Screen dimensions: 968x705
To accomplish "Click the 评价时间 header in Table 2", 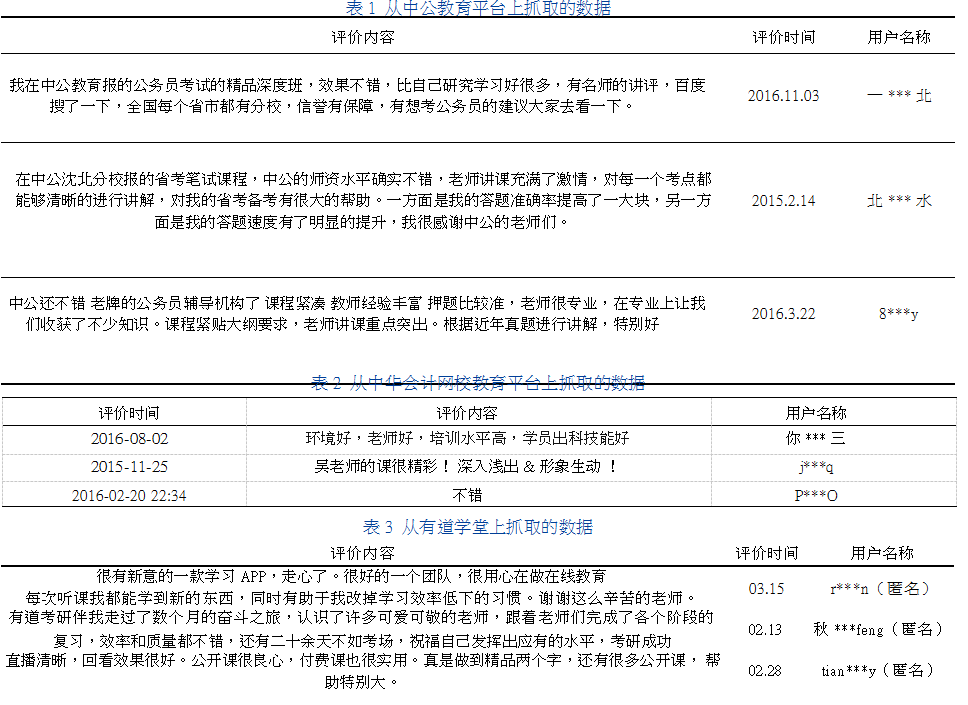I will click(x=129, y=413).
